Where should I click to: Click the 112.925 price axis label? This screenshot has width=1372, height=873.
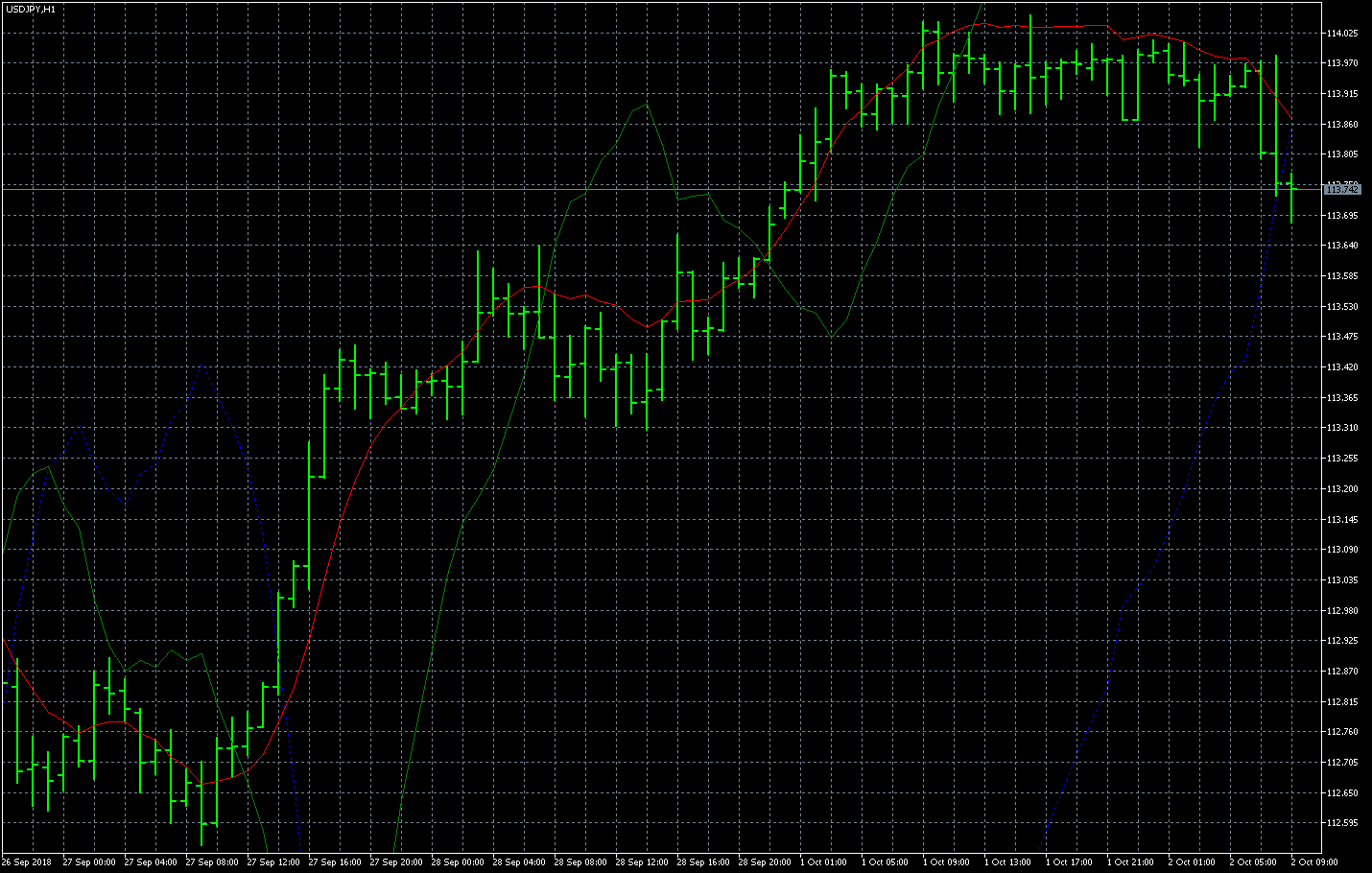(1342, 641)
